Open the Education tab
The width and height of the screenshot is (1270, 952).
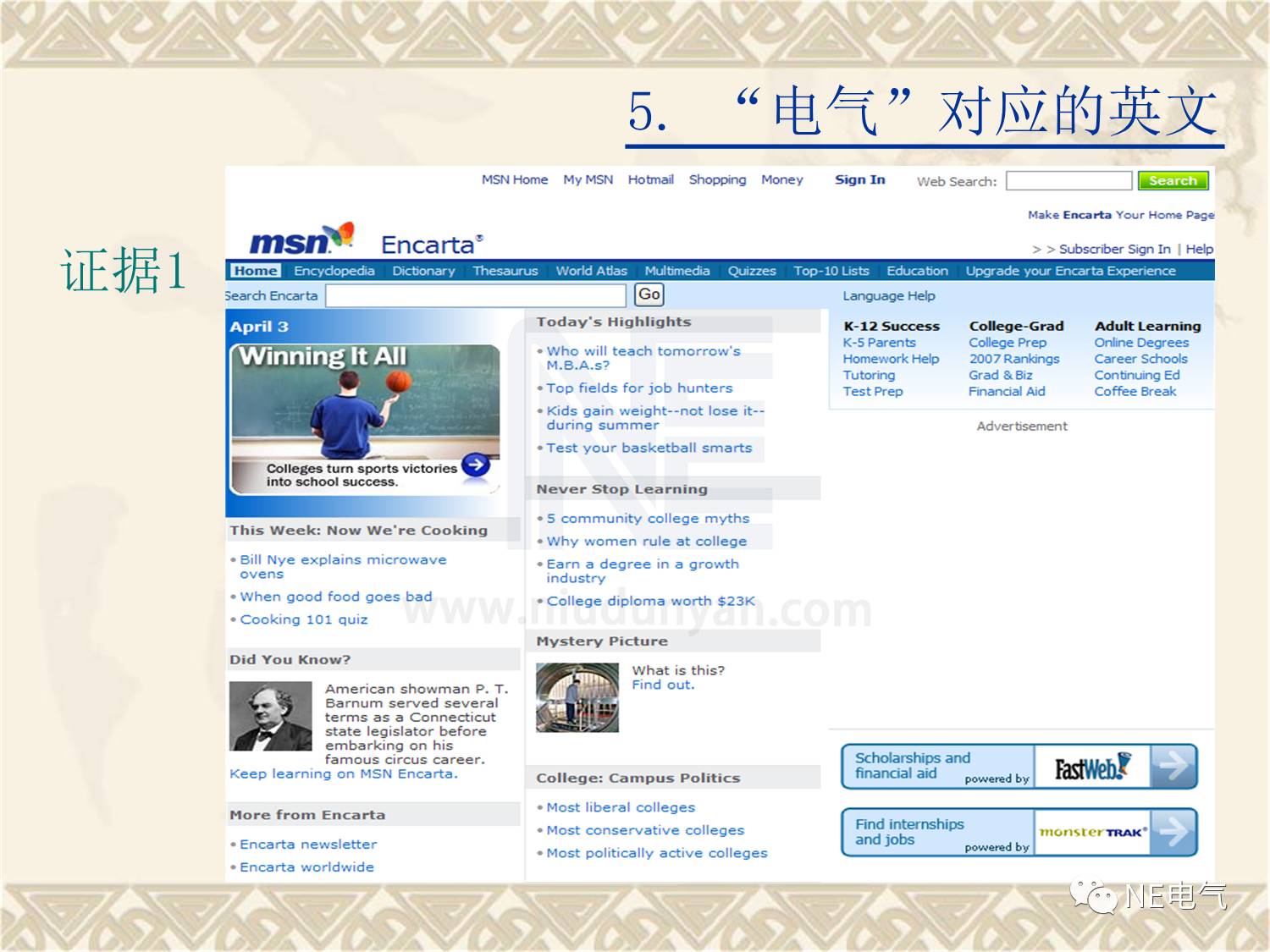tap(918, 271)
